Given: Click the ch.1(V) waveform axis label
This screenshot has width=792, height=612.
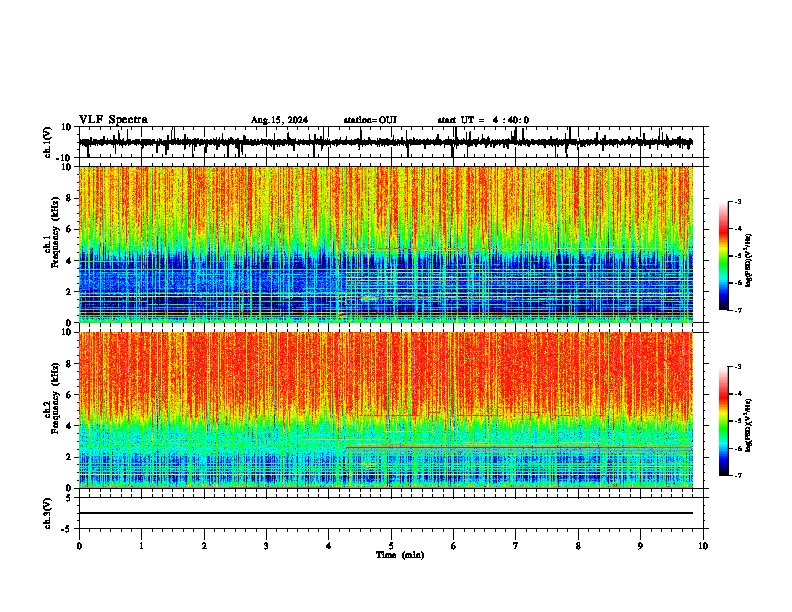Looking at the screenshot, I should click(48, 142).
